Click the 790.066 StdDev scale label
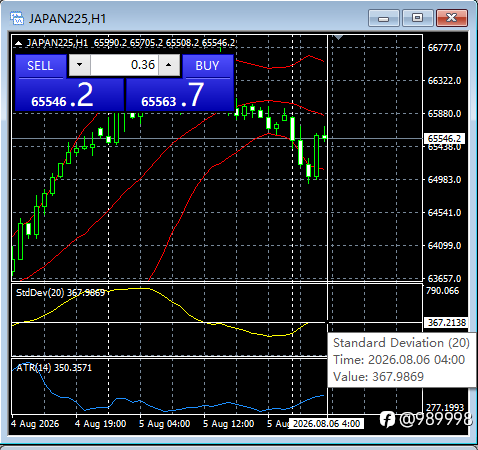Image resolution: width=478 pixels, height=450 pixels. pos(442,291)
